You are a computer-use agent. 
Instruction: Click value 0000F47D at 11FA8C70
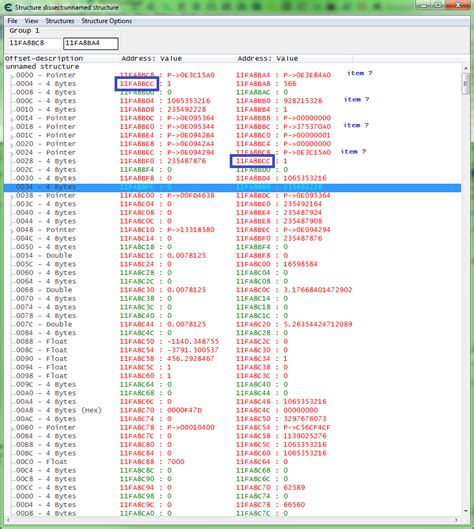coord(185,410)
